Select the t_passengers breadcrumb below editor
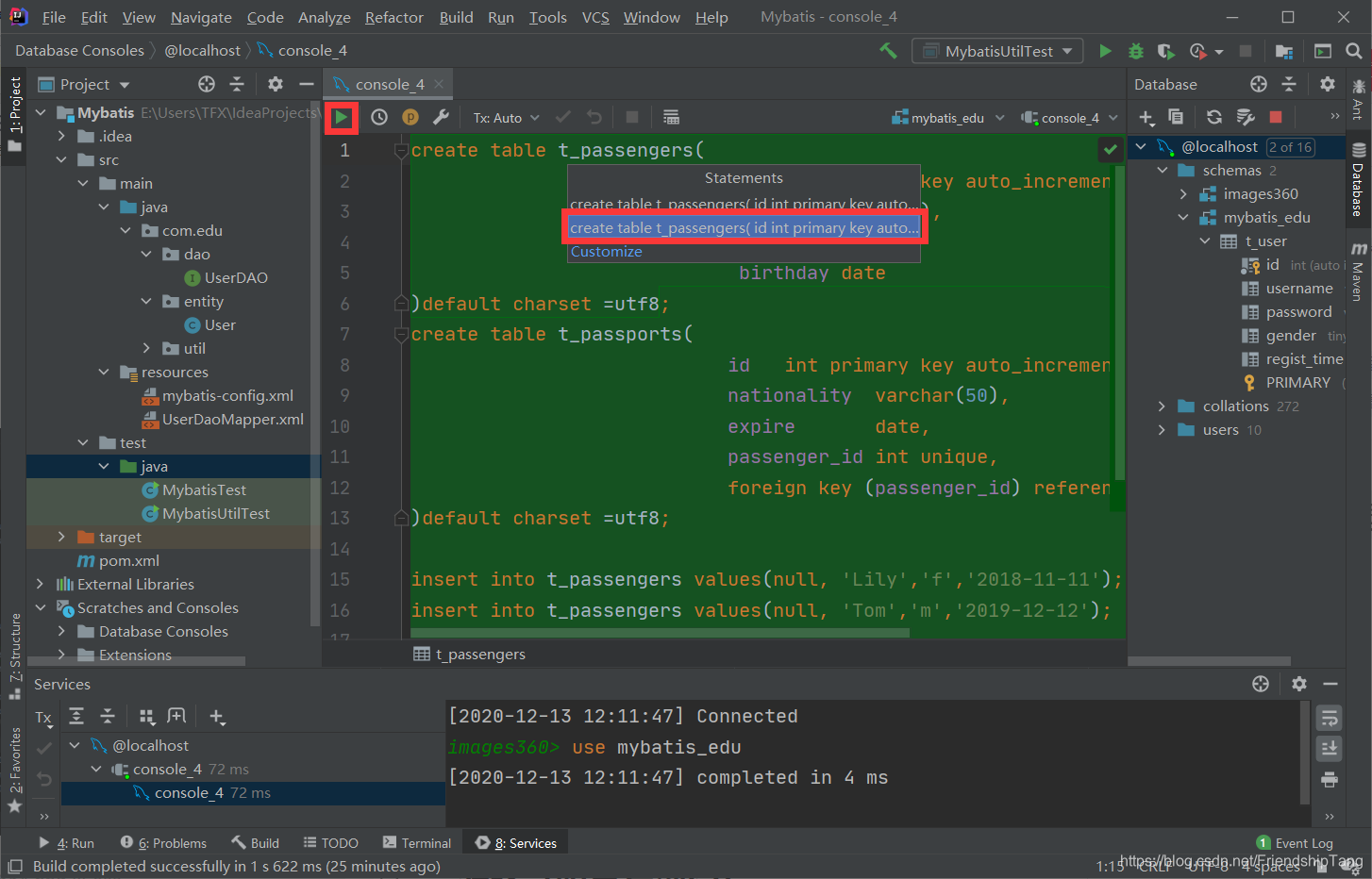This screenshot has width=1372, height=879. (470, 654)
